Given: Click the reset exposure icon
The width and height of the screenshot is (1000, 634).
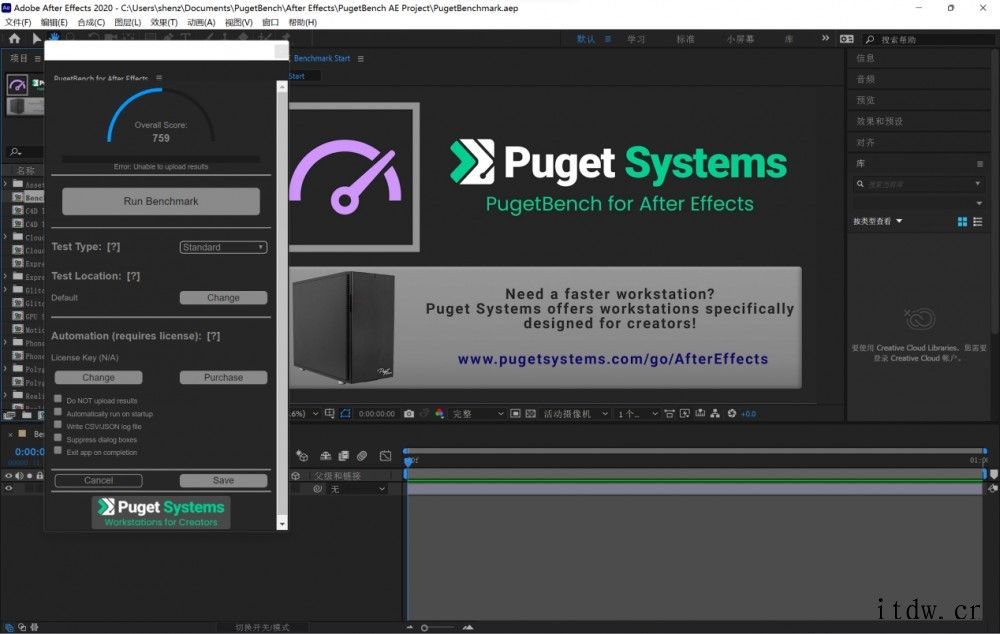Looking at the screenshot, I should (732, 414).
